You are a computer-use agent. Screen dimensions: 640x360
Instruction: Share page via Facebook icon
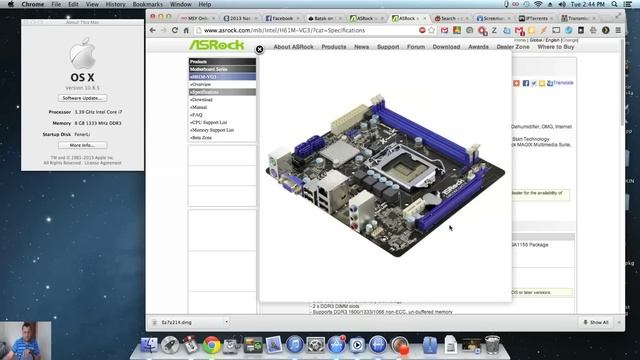[526, 83]
